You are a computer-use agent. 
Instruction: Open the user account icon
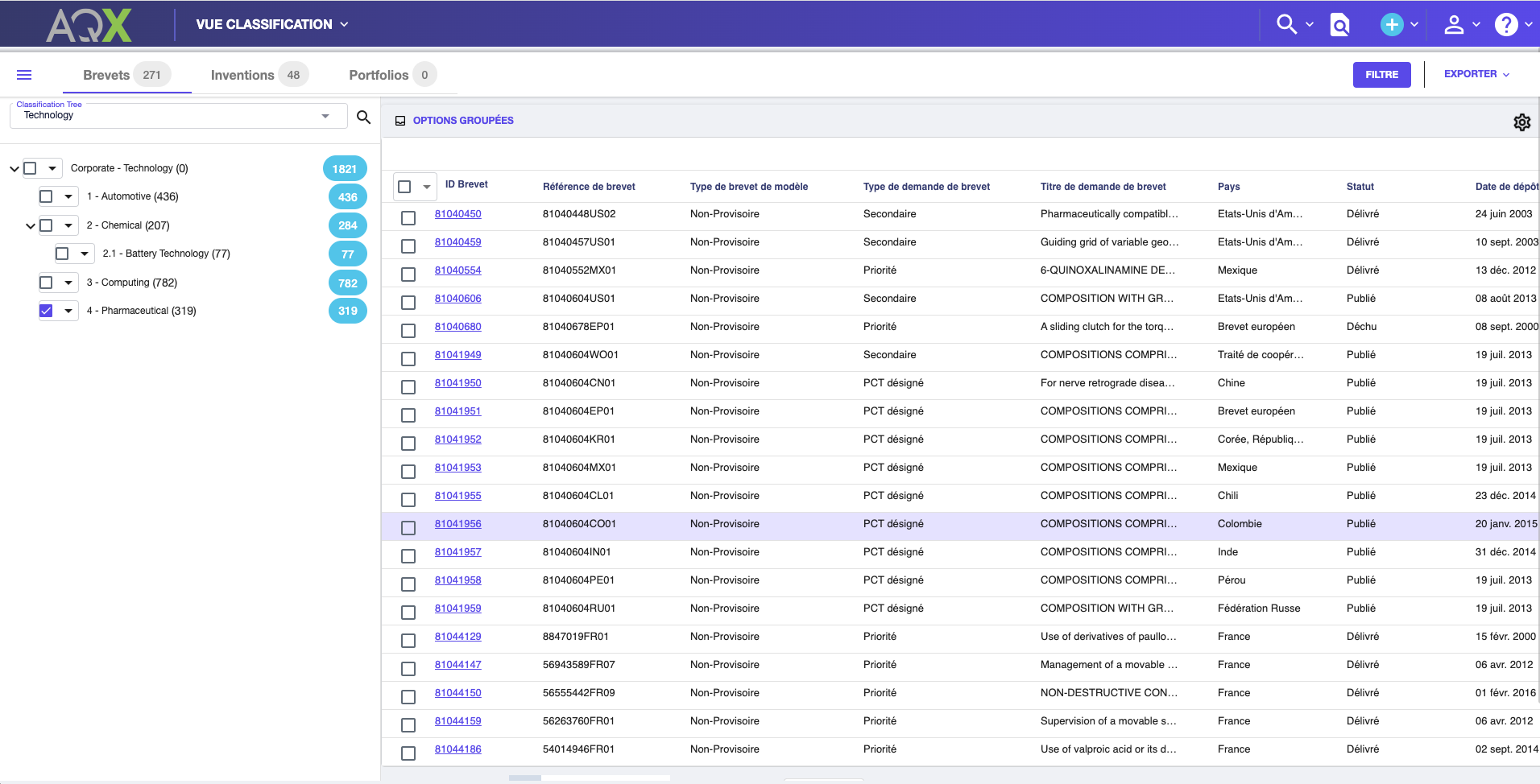coord(1454,25)
